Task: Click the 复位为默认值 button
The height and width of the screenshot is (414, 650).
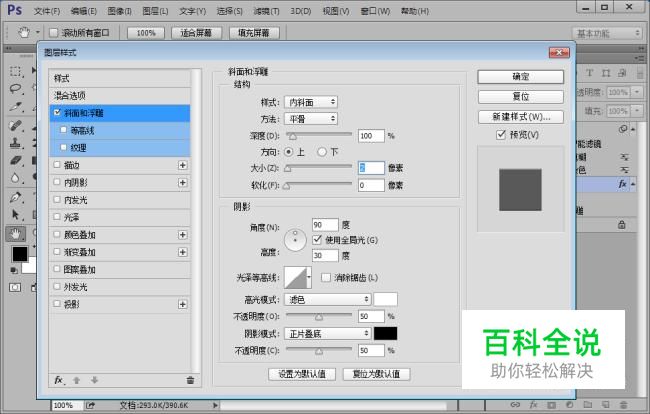Action: 376,374
